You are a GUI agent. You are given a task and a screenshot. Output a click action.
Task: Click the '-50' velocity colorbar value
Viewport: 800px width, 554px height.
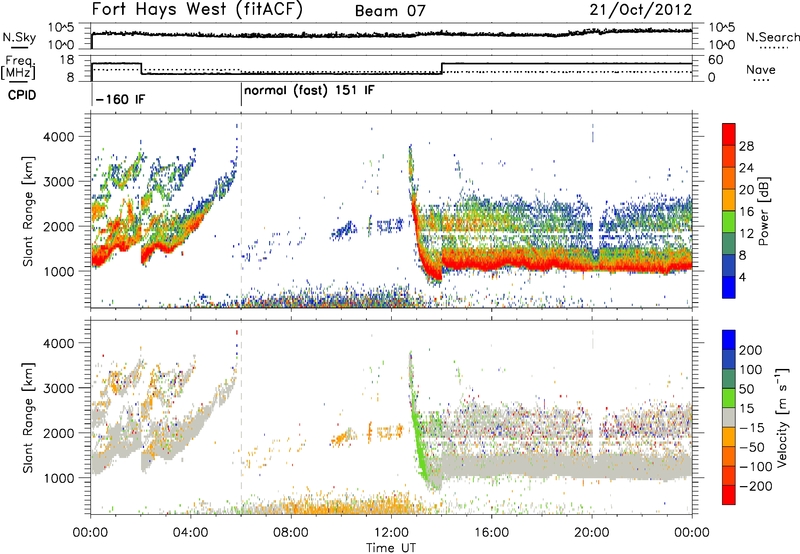pos(750,447)
